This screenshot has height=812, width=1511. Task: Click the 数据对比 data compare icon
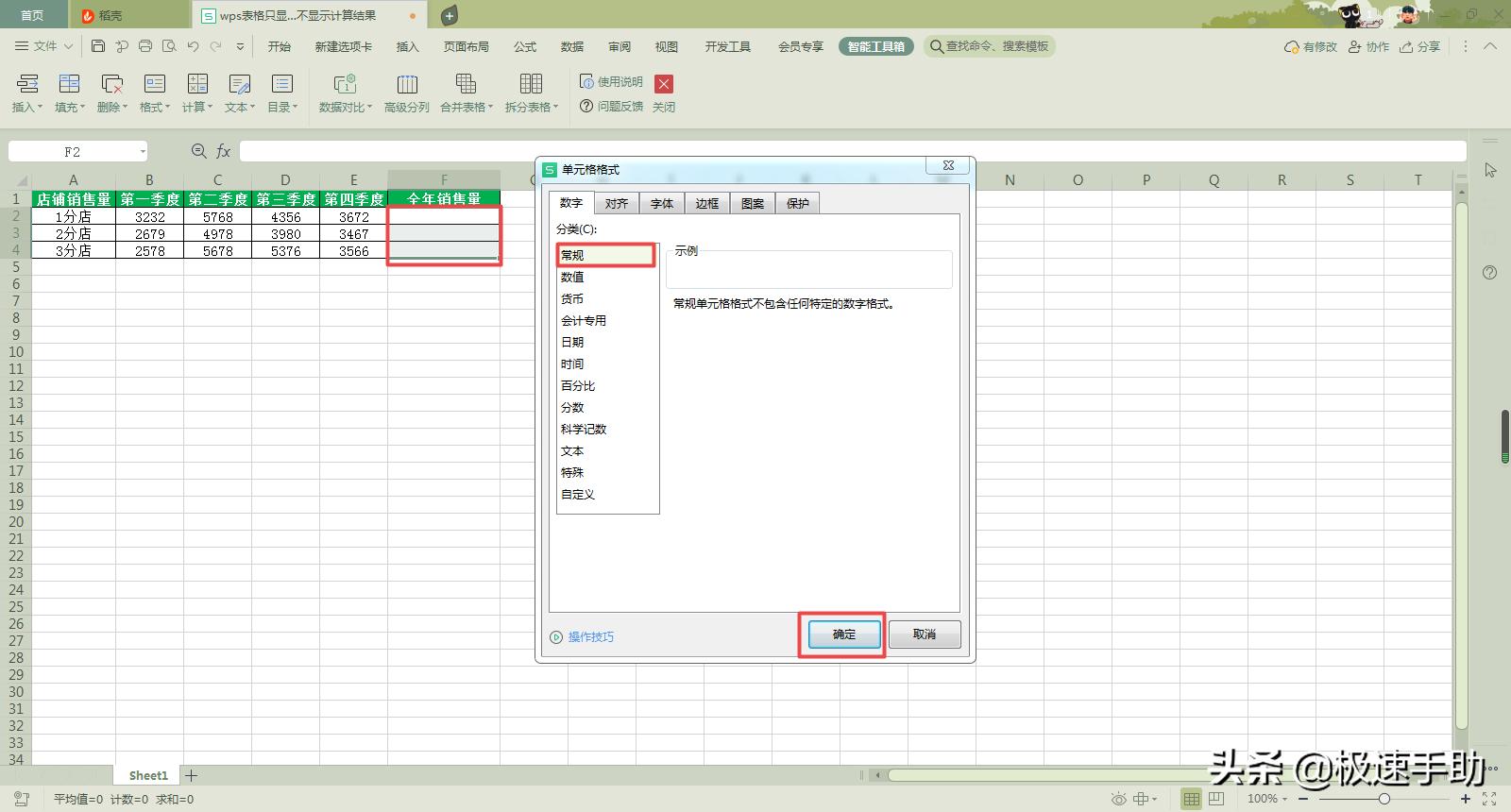(345, 84)
